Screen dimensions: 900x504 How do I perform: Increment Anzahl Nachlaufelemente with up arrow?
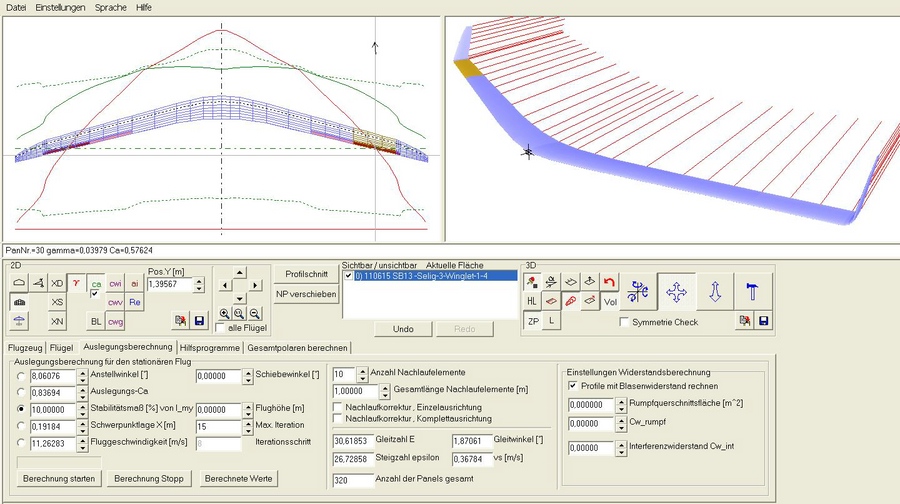[x=362, y=370]
